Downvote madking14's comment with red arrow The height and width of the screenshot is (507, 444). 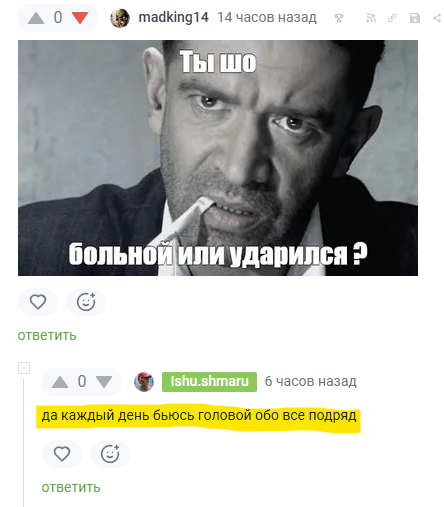coord(80,18)
